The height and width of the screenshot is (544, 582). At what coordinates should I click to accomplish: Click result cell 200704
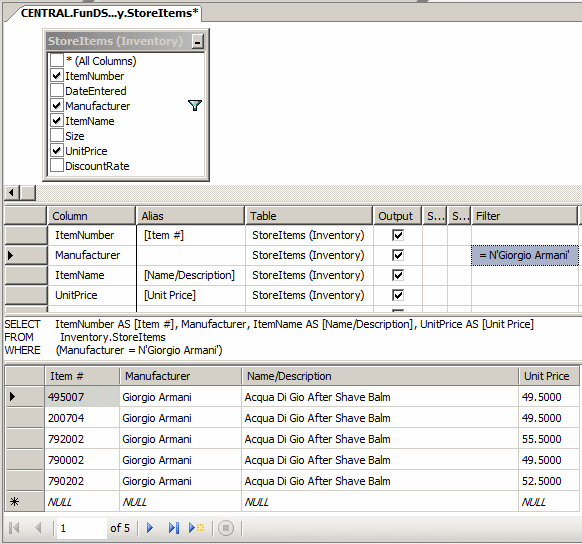82,418
